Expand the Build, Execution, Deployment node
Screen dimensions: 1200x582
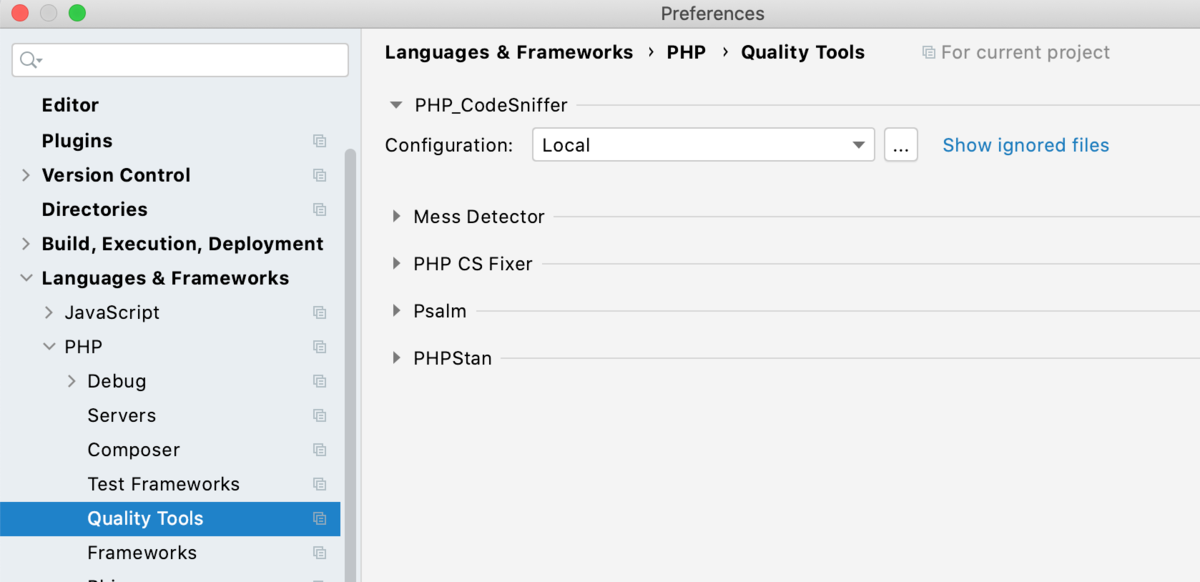coord(26,244)
